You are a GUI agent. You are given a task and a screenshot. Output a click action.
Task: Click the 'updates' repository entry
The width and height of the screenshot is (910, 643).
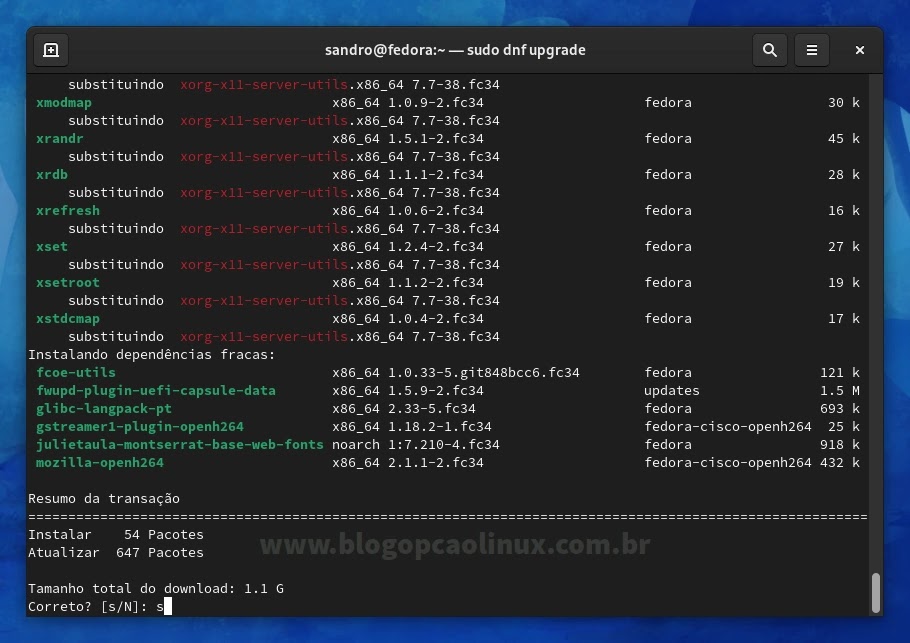click(x=672, y=391)
